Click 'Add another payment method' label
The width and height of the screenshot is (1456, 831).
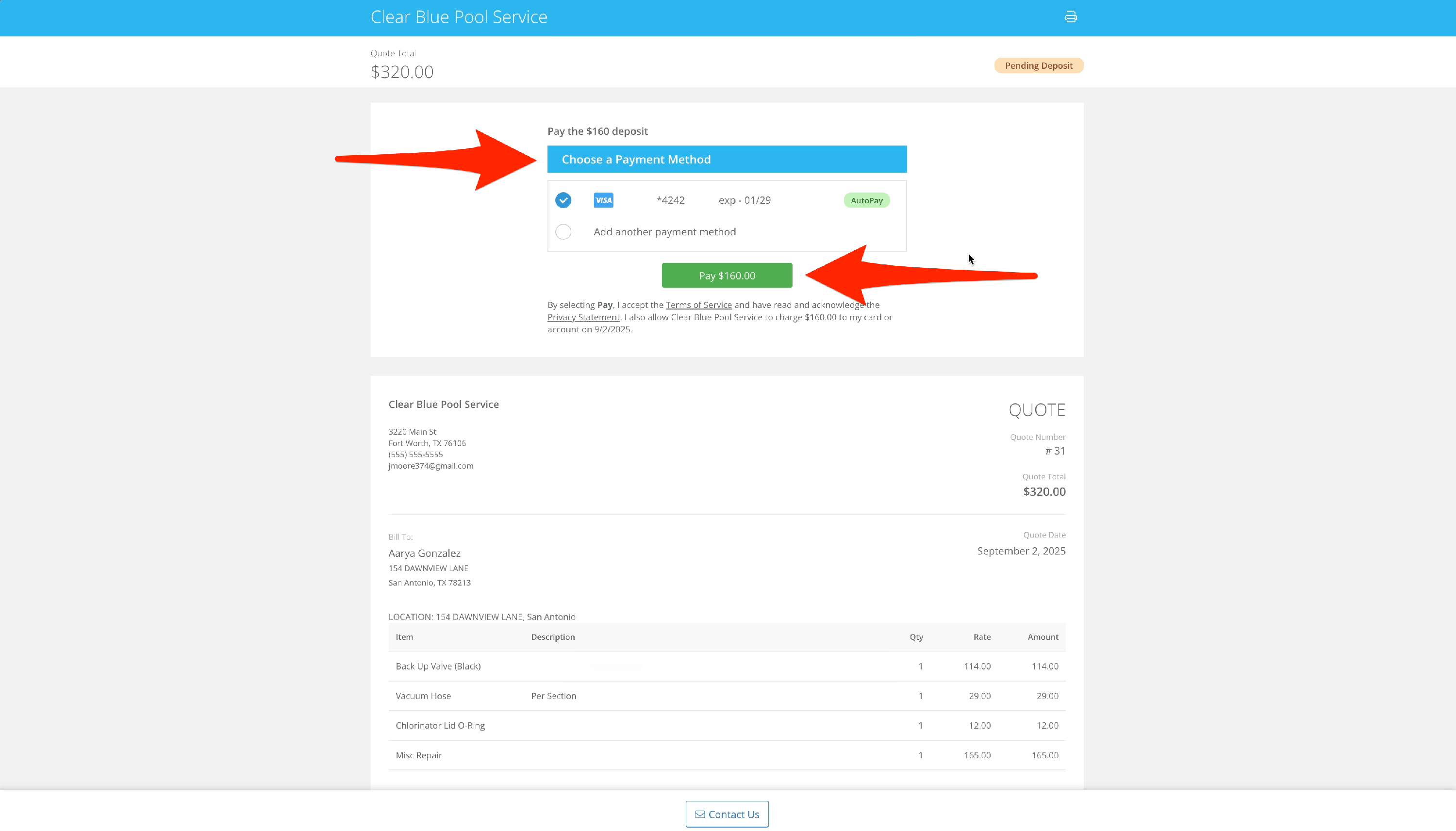tap(664, 232)
